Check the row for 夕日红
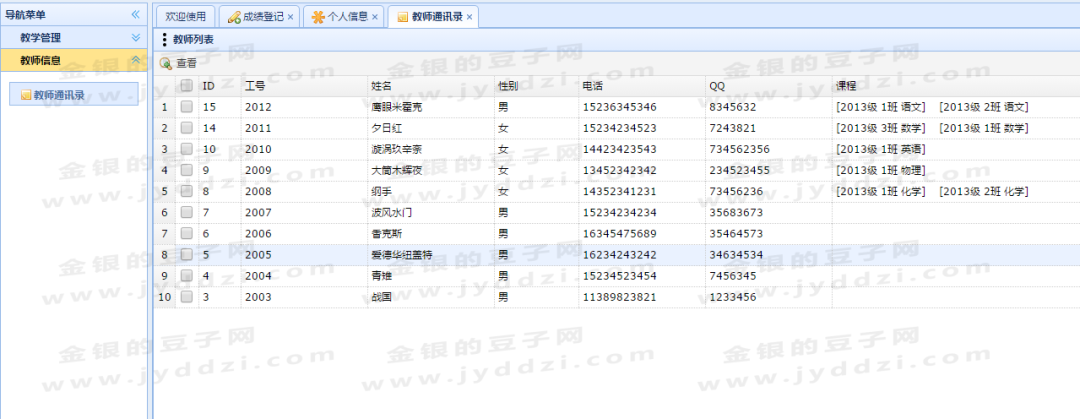Viewport: 1080px width, 419px height. tap(187, 128)
